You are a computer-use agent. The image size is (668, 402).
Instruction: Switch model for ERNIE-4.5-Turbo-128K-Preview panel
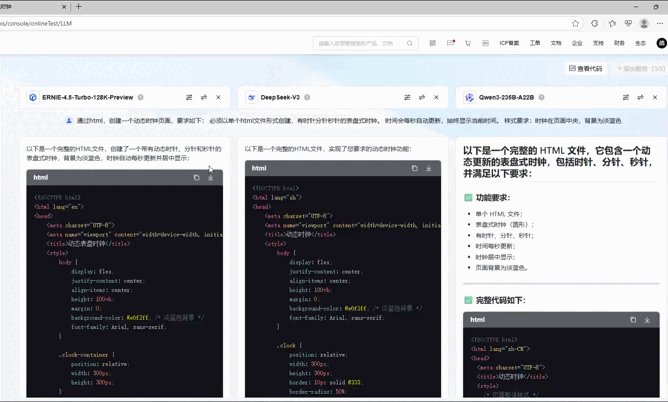pyautogui.click(x=204, y=98)
